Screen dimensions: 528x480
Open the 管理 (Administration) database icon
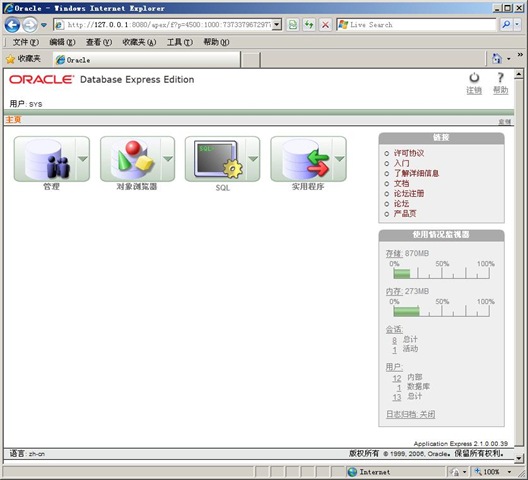45,159
